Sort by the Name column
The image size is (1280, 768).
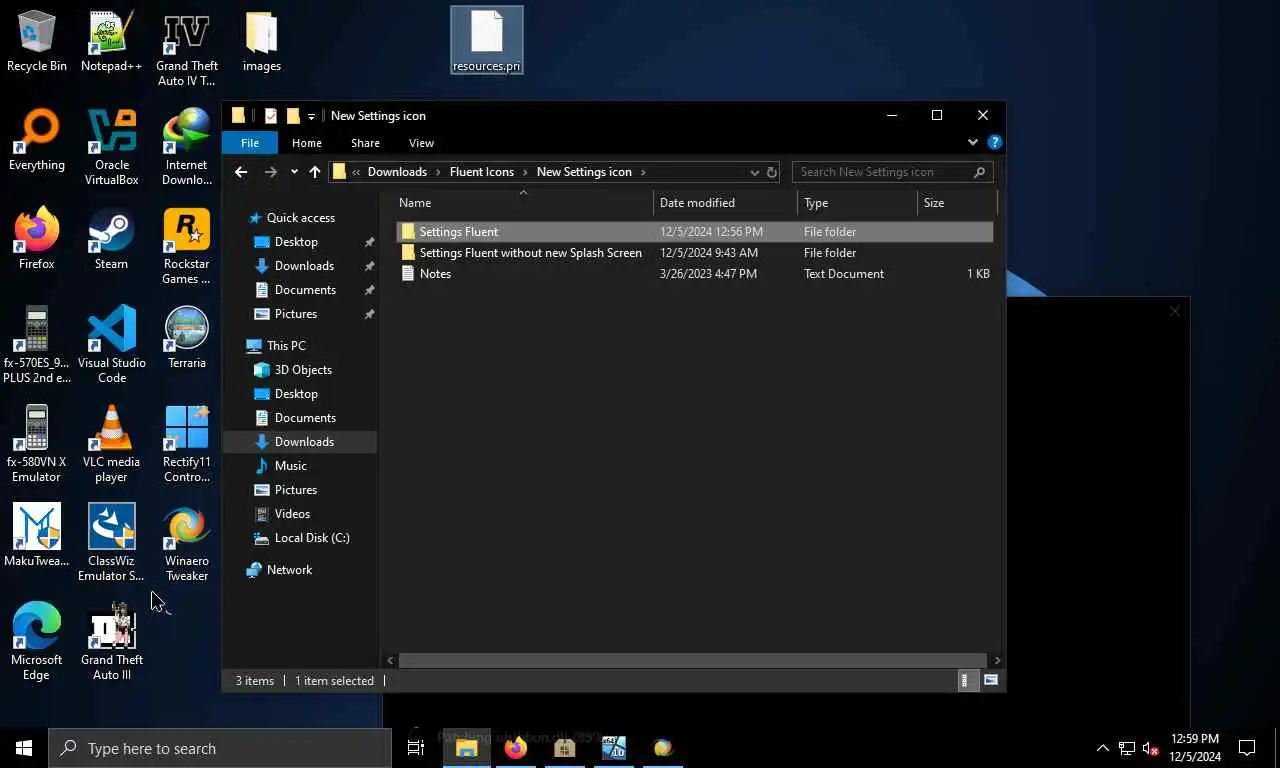point(522,203)
